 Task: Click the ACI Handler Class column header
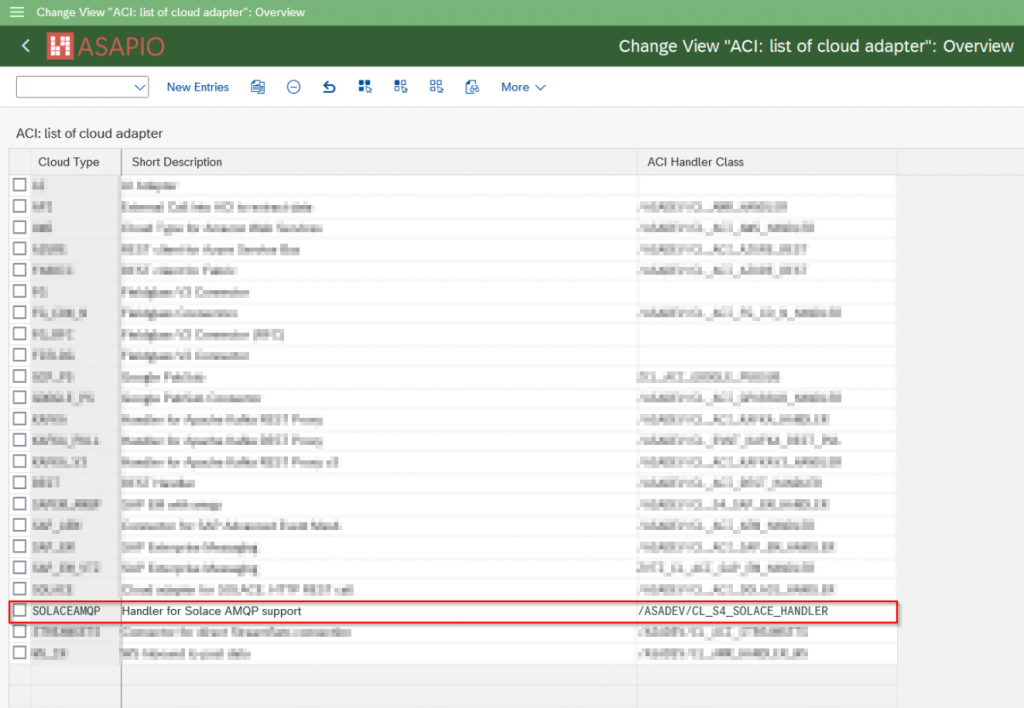(695, 162)
